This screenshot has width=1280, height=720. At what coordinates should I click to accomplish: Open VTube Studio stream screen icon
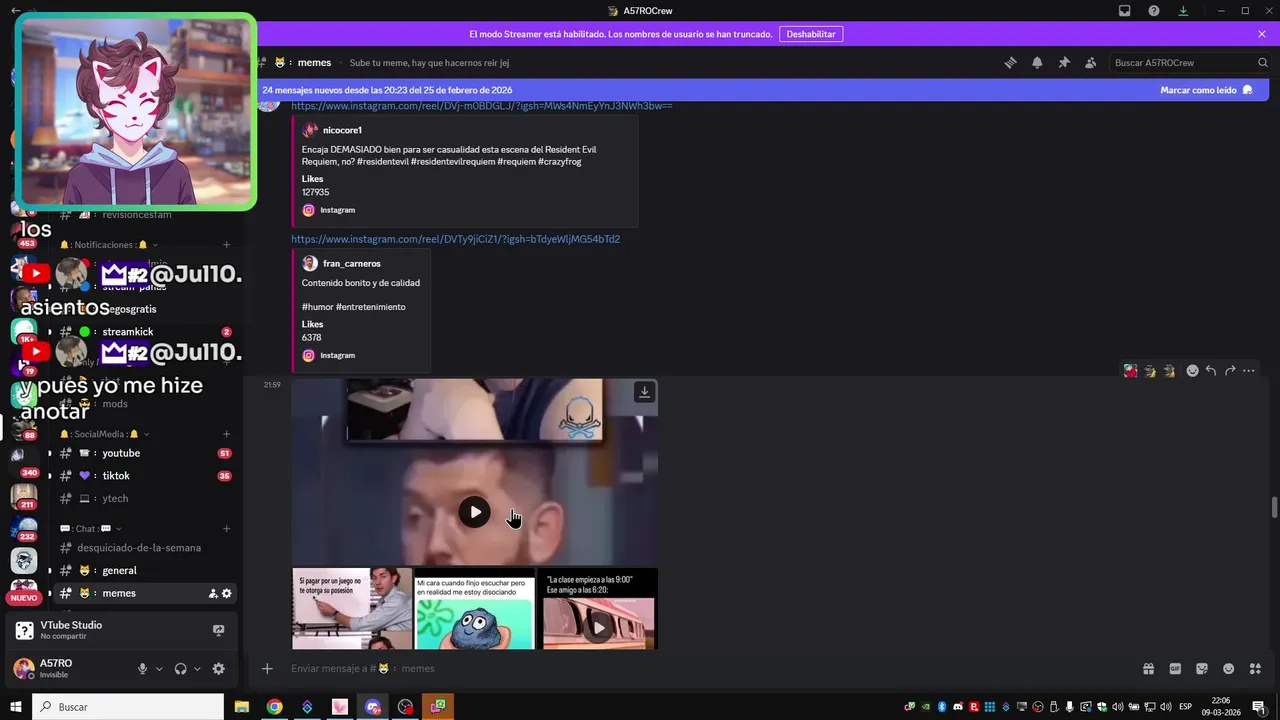[x=219, y=630]
